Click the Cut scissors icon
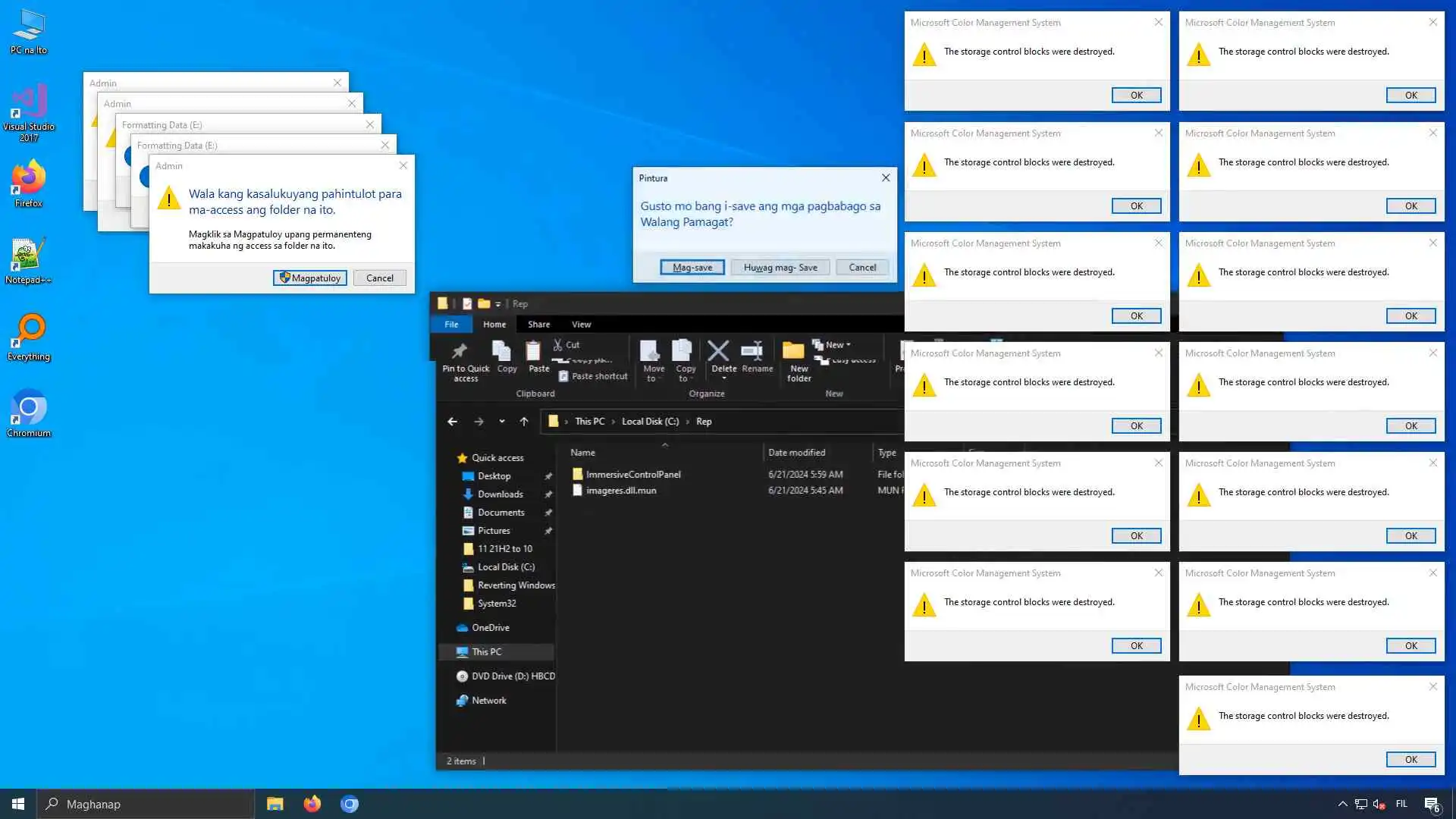 point(558,345)
